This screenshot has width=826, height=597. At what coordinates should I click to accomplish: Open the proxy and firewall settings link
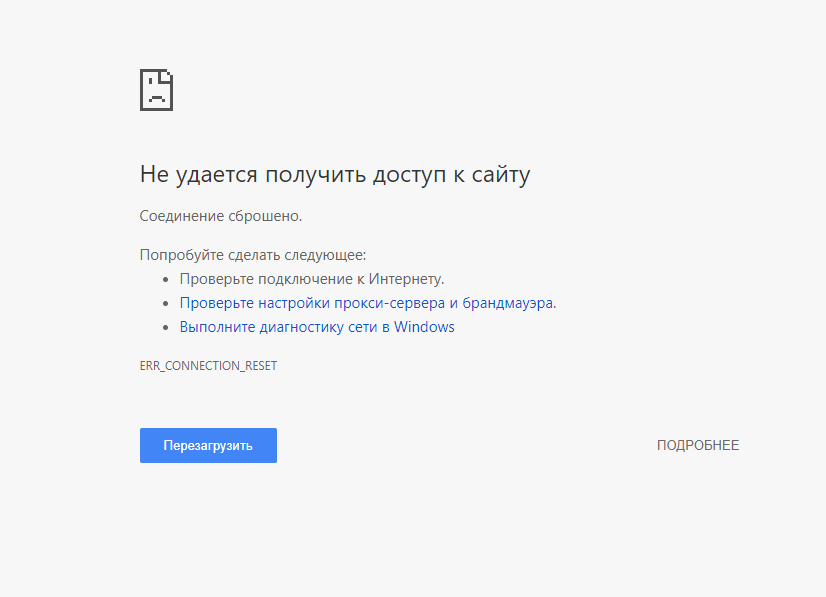pos(367,303)
